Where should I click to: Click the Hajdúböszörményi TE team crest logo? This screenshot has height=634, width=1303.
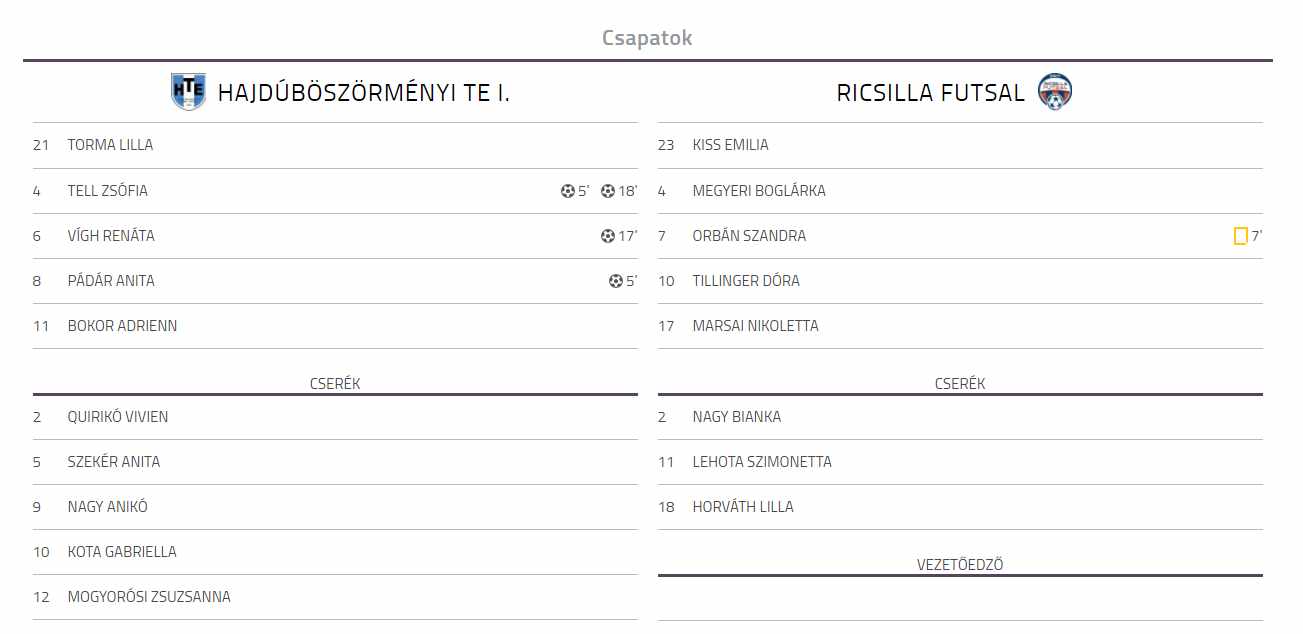point(188,92)
